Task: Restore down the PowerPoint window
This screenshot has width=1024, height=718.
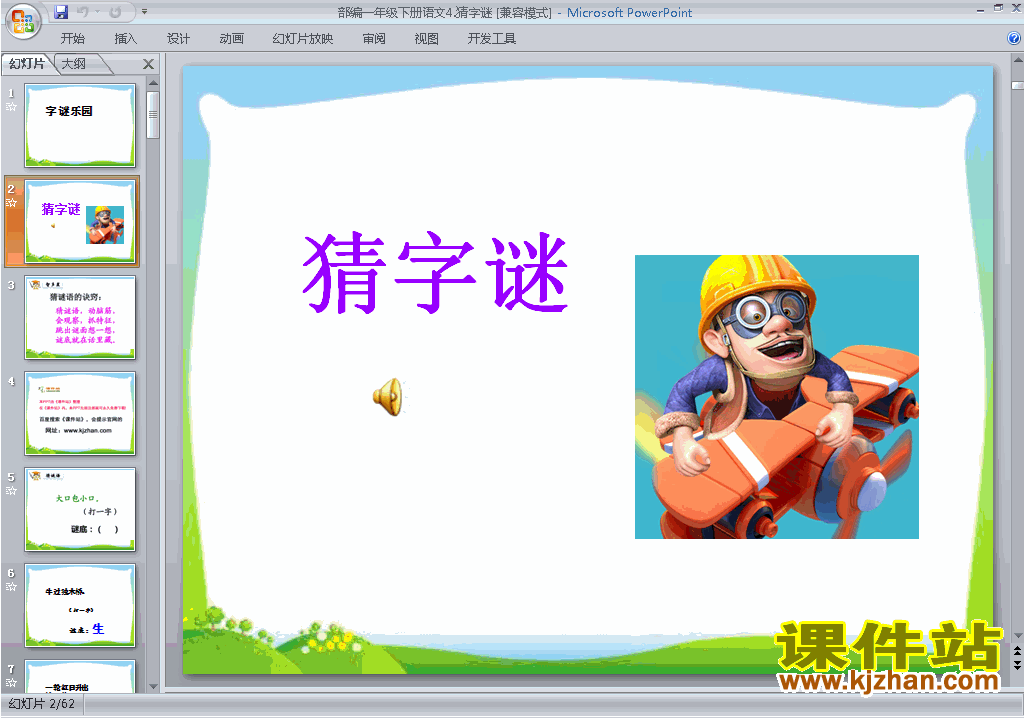Action: pyautogui.click(x=998, y=8)
